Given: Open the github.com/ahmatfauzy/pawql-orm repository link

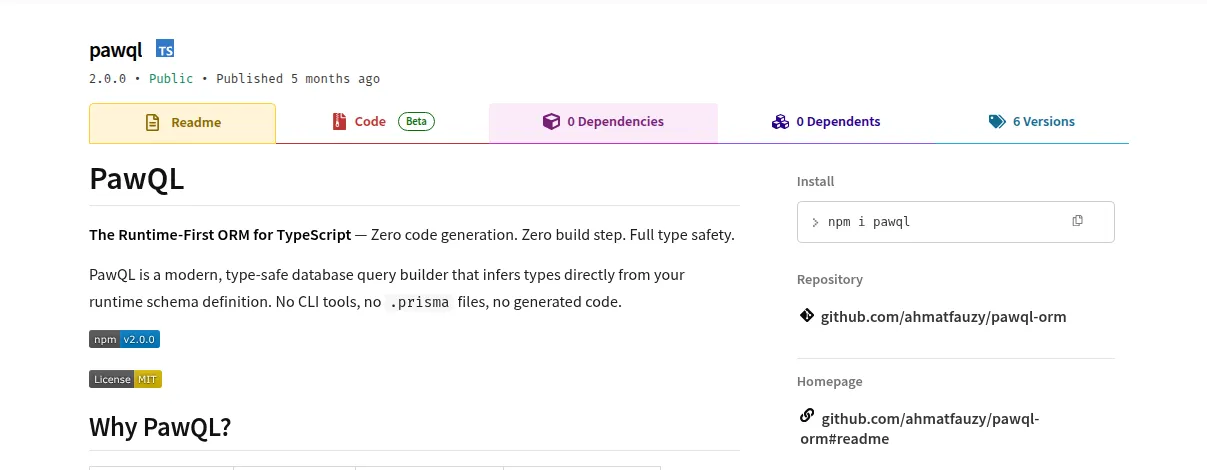Looking at the screenshot, I should 943,317.
